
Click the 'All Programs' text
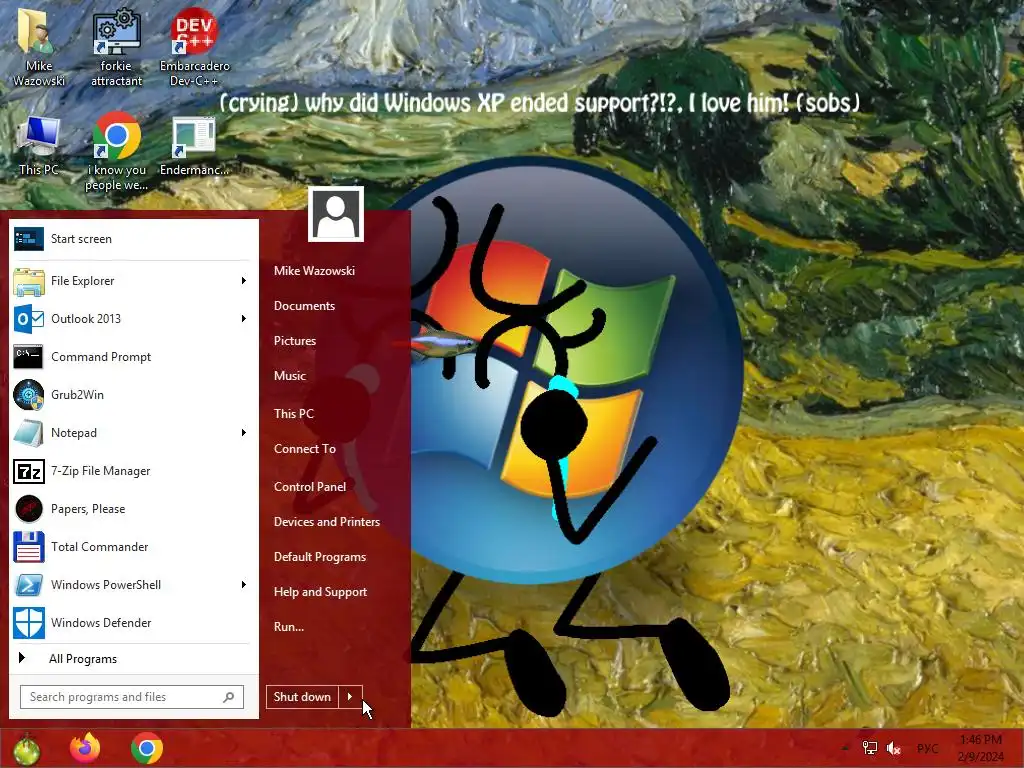click(83, 659)
